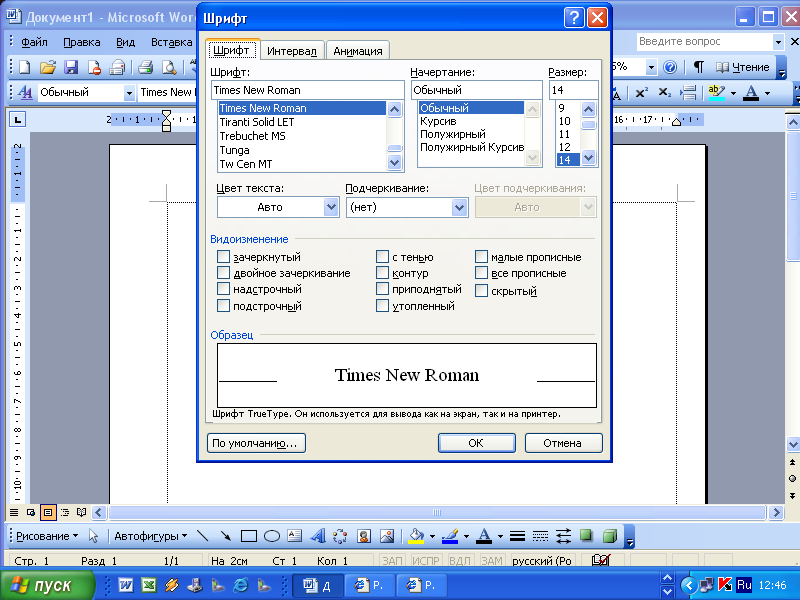Open the highlight color dropdown arrow
800x600 pixels.
point(733,93)
